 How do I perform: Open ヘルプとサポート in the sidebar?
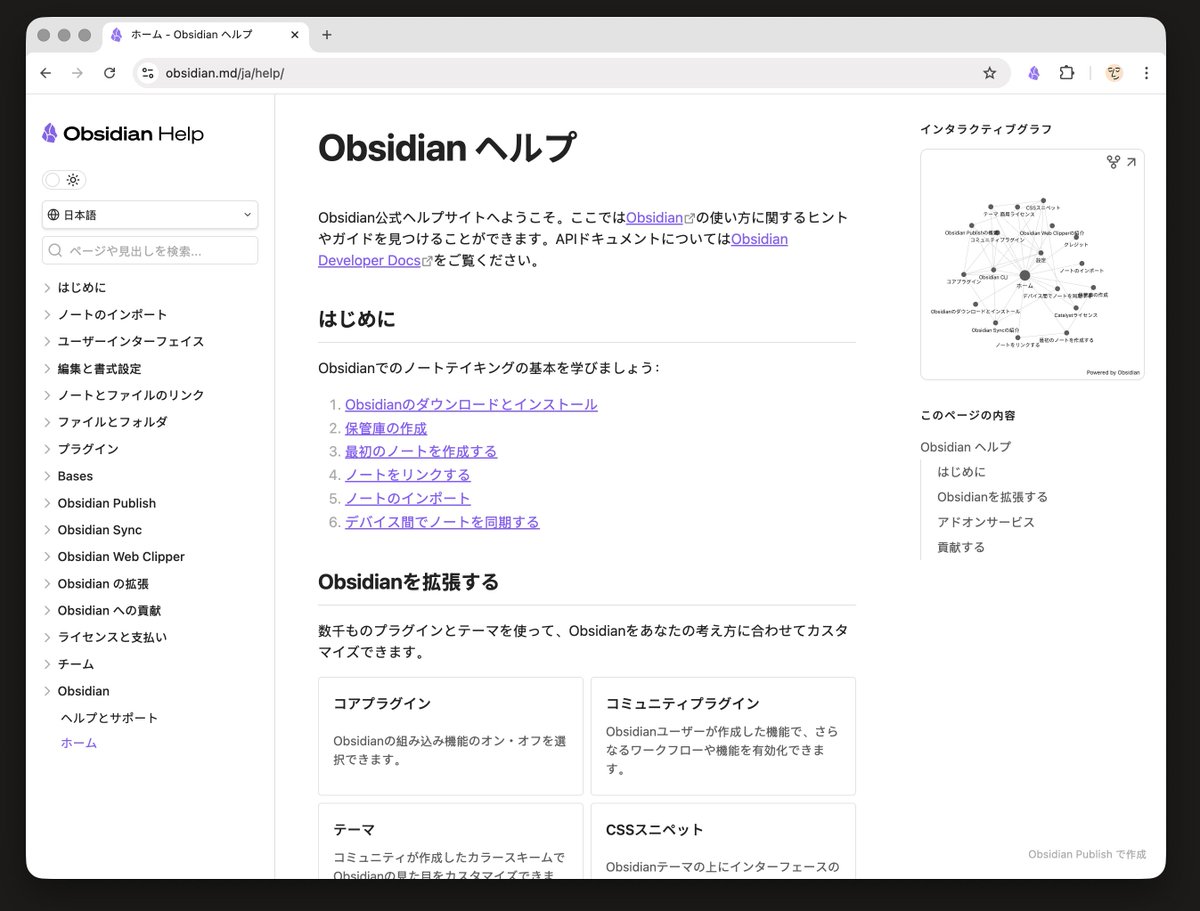tap(109, 718)
